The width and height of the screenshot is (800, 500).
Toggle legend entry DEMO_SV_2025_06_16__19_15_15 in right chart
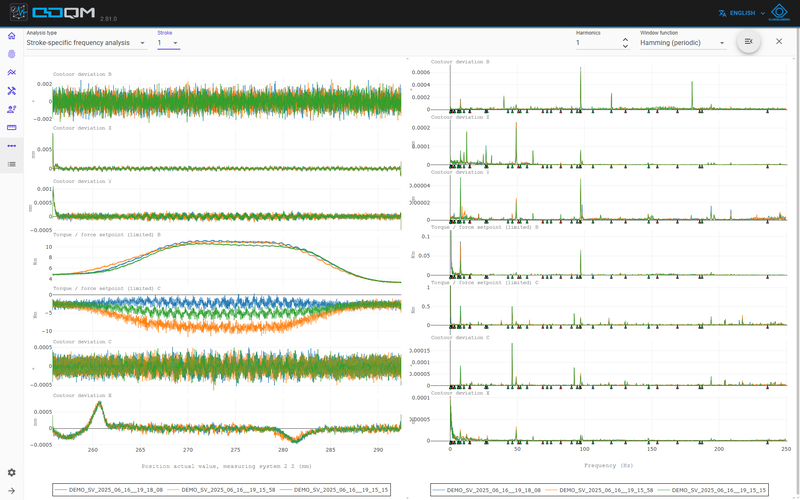(x=713, y=490)
